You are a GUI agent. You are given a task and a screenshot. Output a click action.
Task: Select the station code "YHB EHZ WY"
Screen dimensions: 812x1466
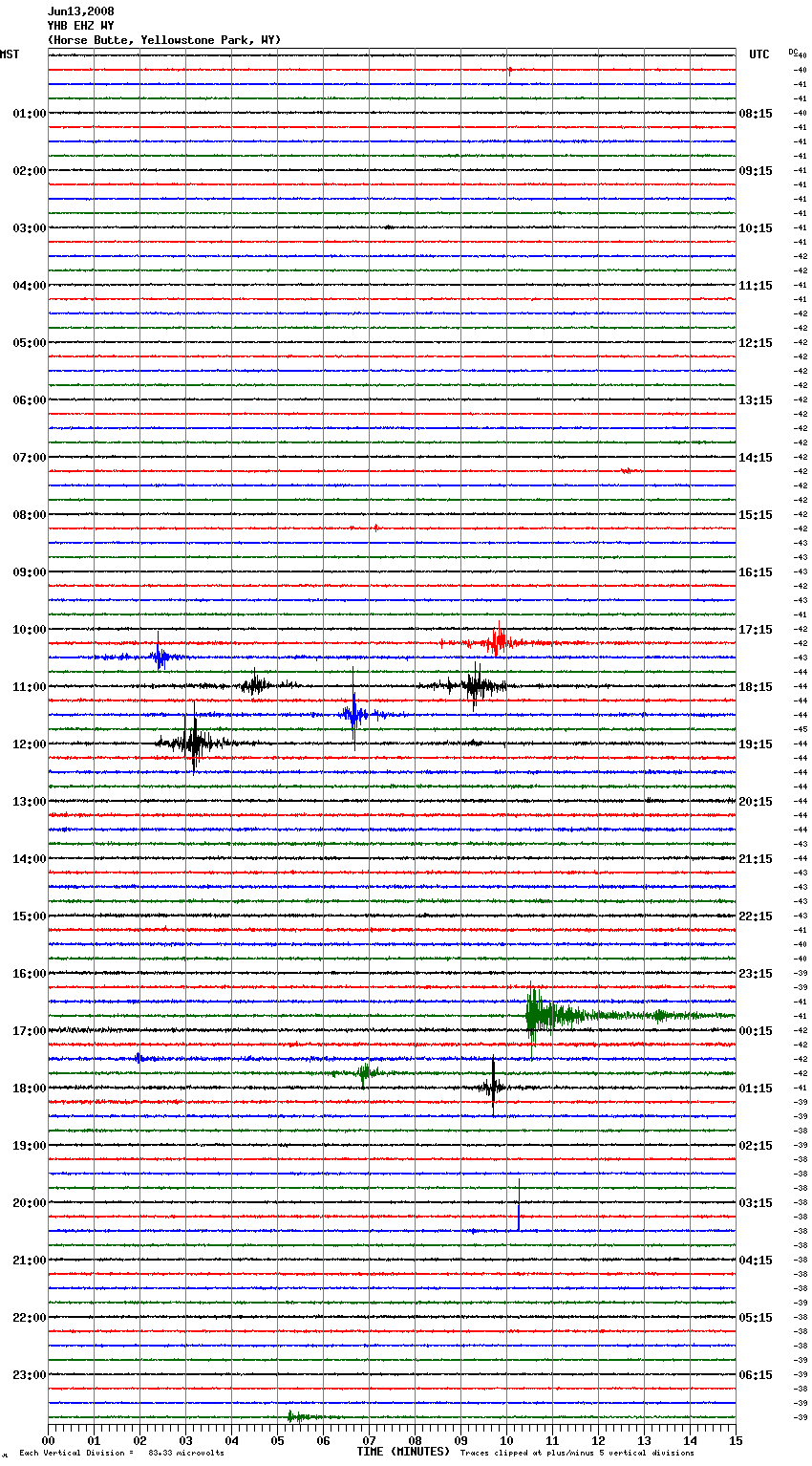point(81,26)
